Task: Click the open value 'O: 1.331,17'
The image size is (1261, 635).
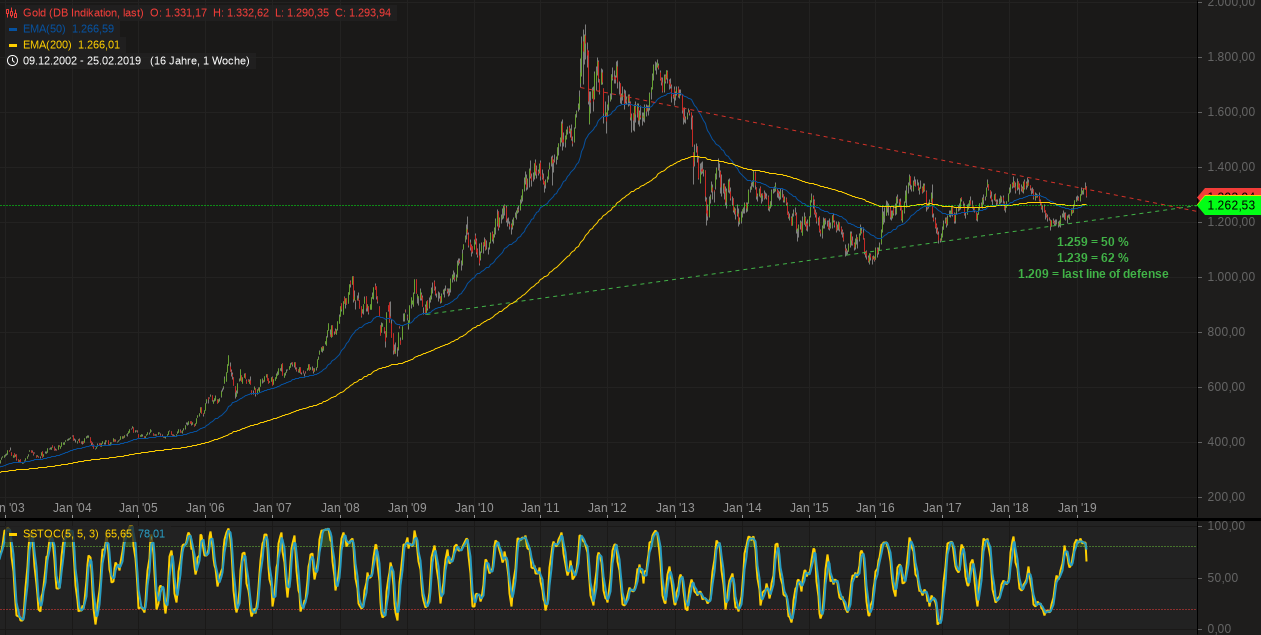Action: tap(178, 13)
